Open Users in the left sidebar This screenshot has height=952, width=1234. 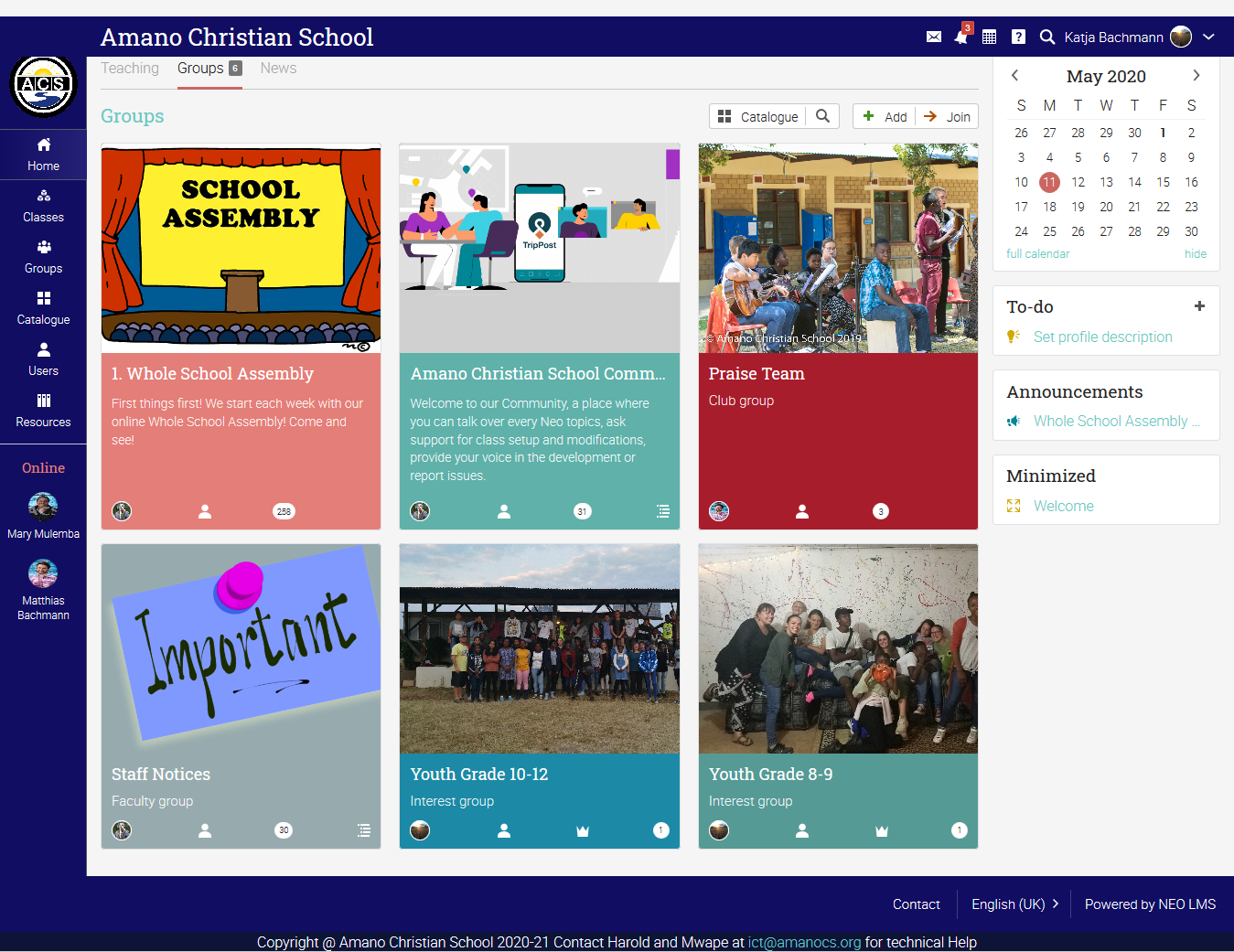tap(43, 359)
